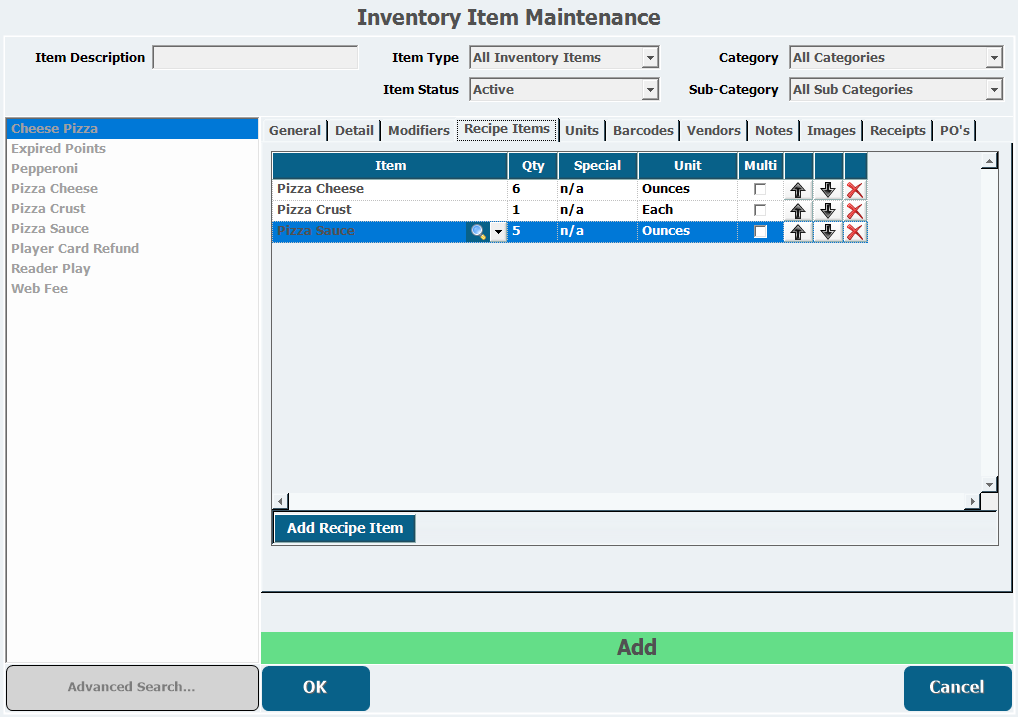Screen dimensions: 1018x717
Task: Remove Pizza Sauce with red X
Action: (x=855, y=231)
